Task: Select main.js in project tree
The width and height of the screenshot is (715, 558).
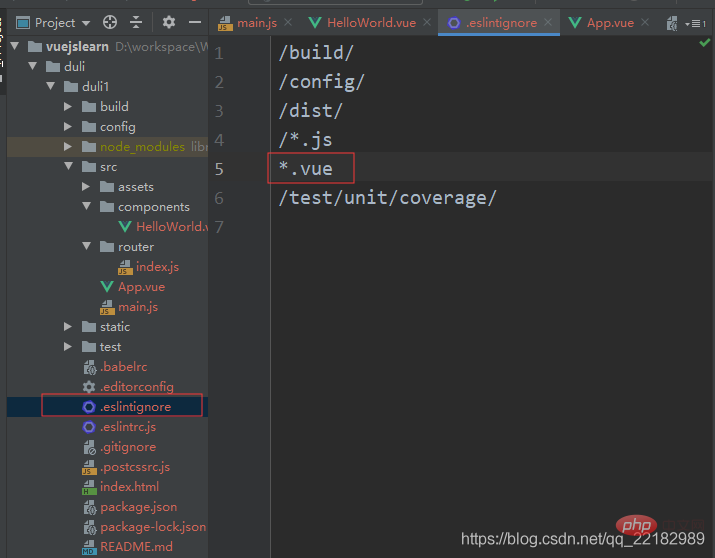Action: (x=138, y=307)
